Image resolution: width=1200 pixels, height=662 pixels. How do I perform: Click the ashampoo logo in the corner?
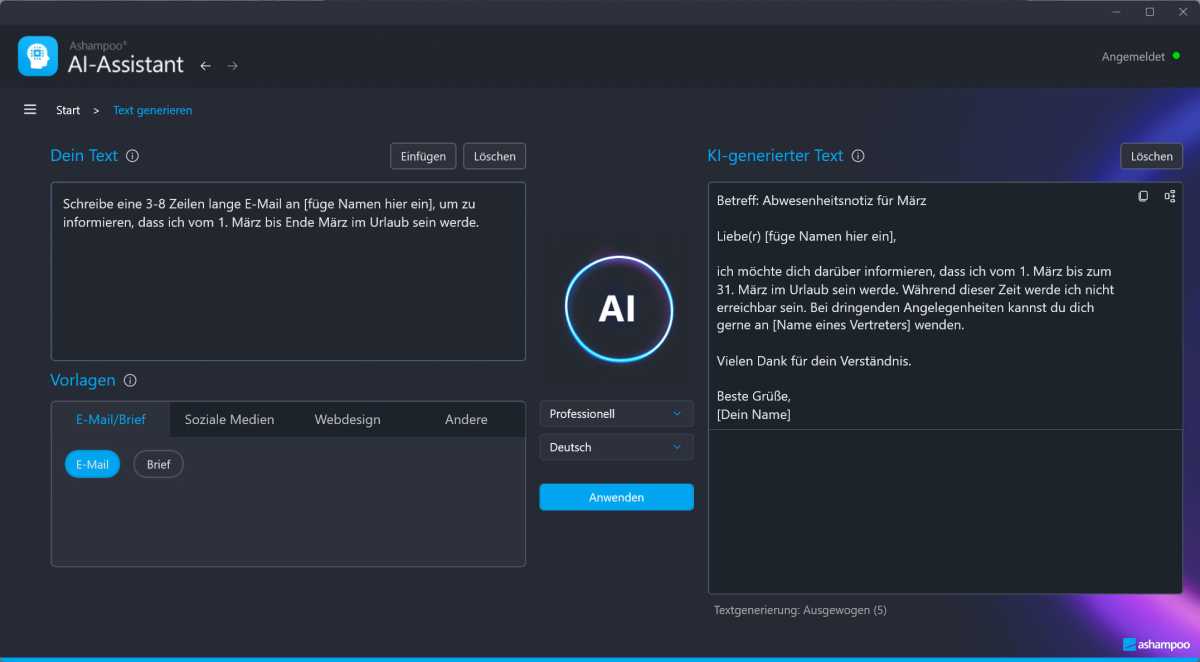click(x=1156, y=644)
